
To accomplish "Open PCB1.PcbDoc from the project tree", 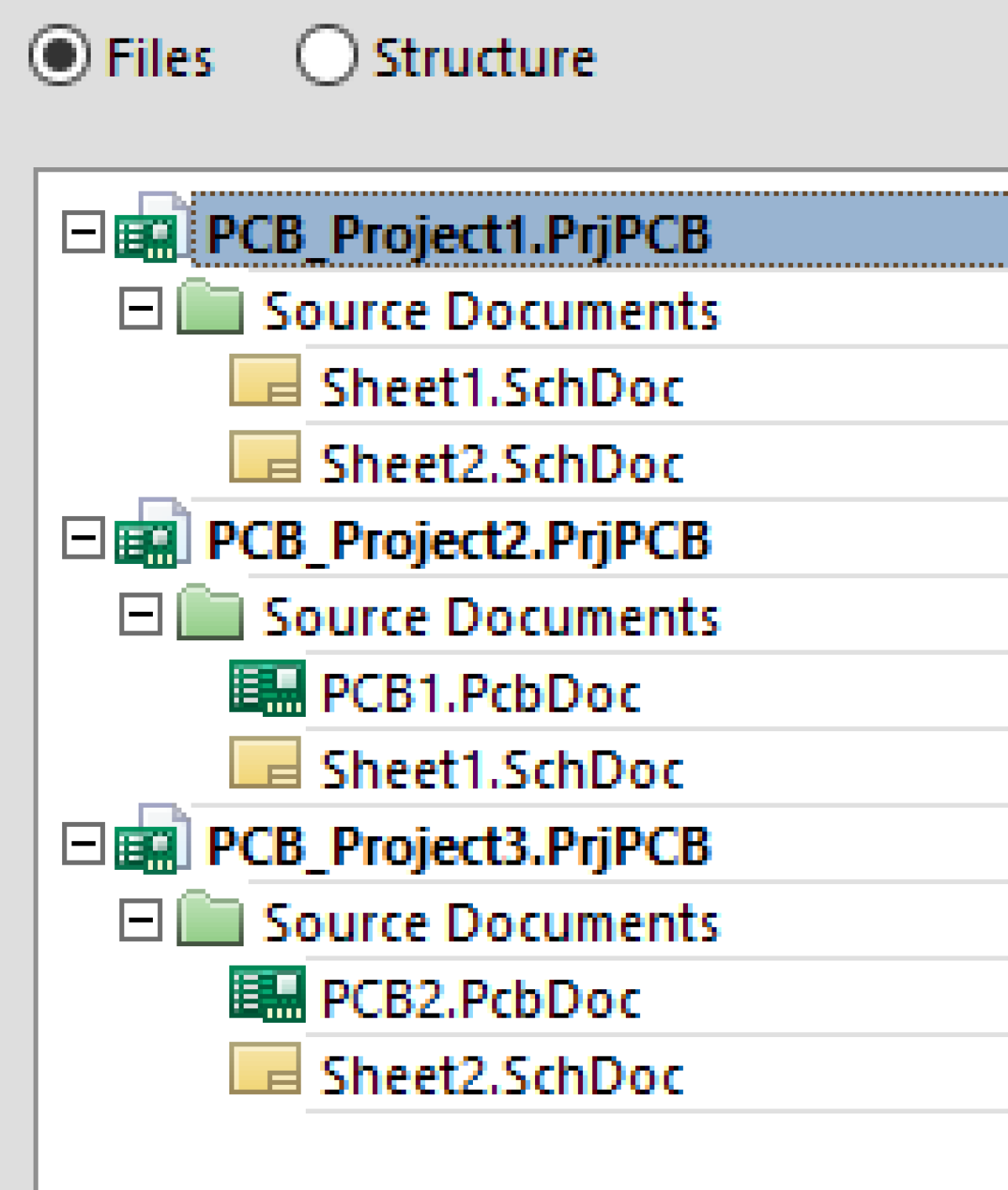I will click(479, 691).
